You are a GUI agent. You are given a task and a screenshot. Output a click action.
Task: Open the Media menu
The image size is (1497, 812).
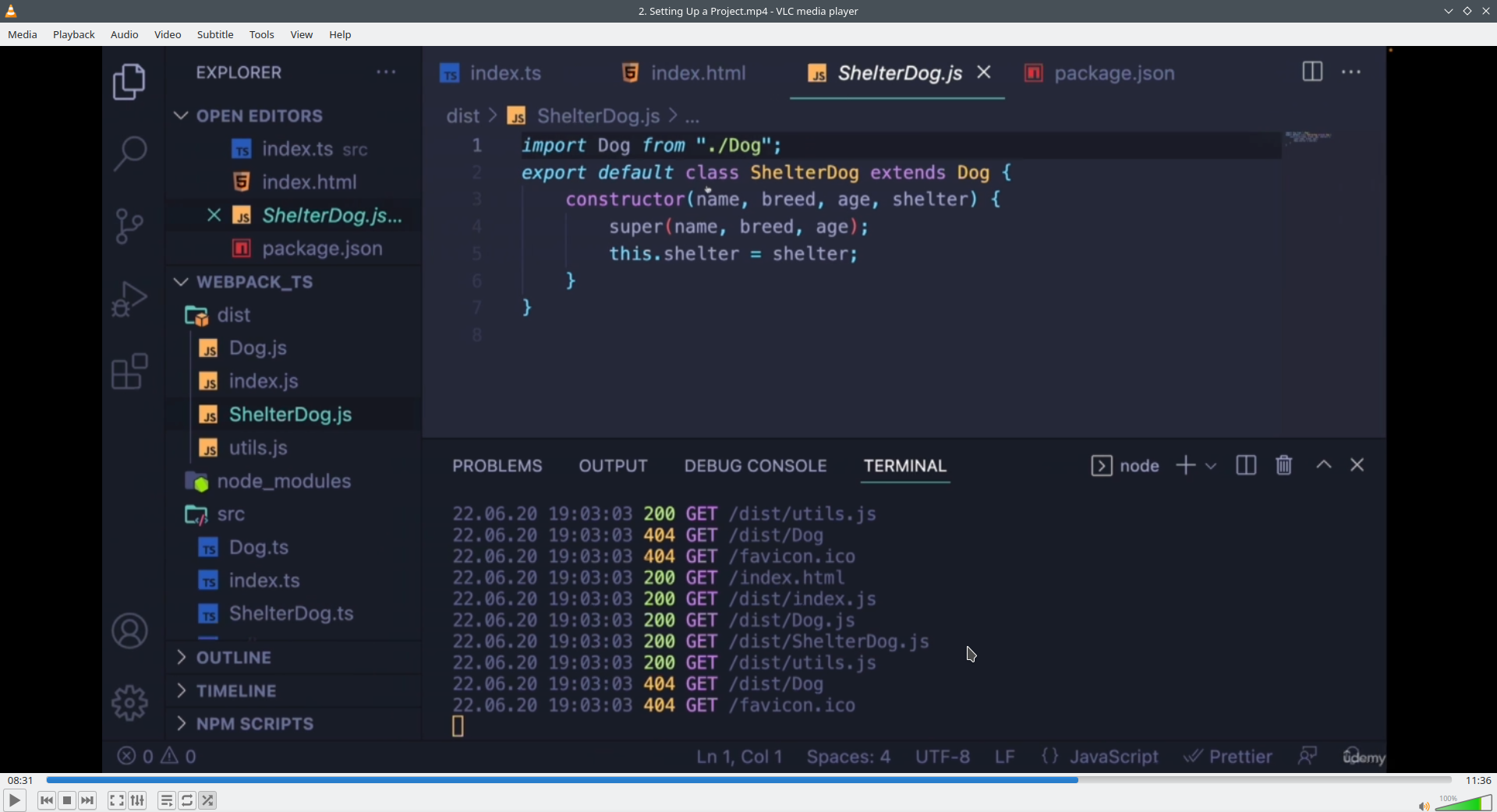(23, 34)
